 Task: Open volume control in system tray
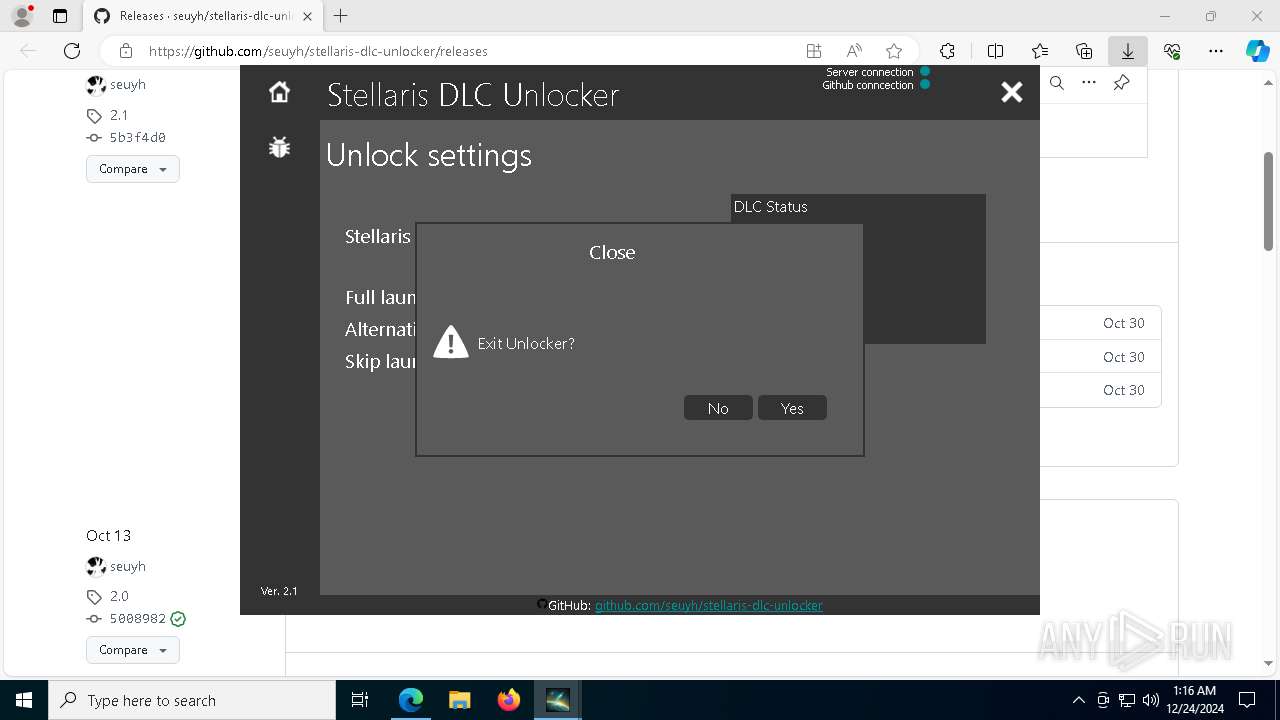[x=1150, y=700]
